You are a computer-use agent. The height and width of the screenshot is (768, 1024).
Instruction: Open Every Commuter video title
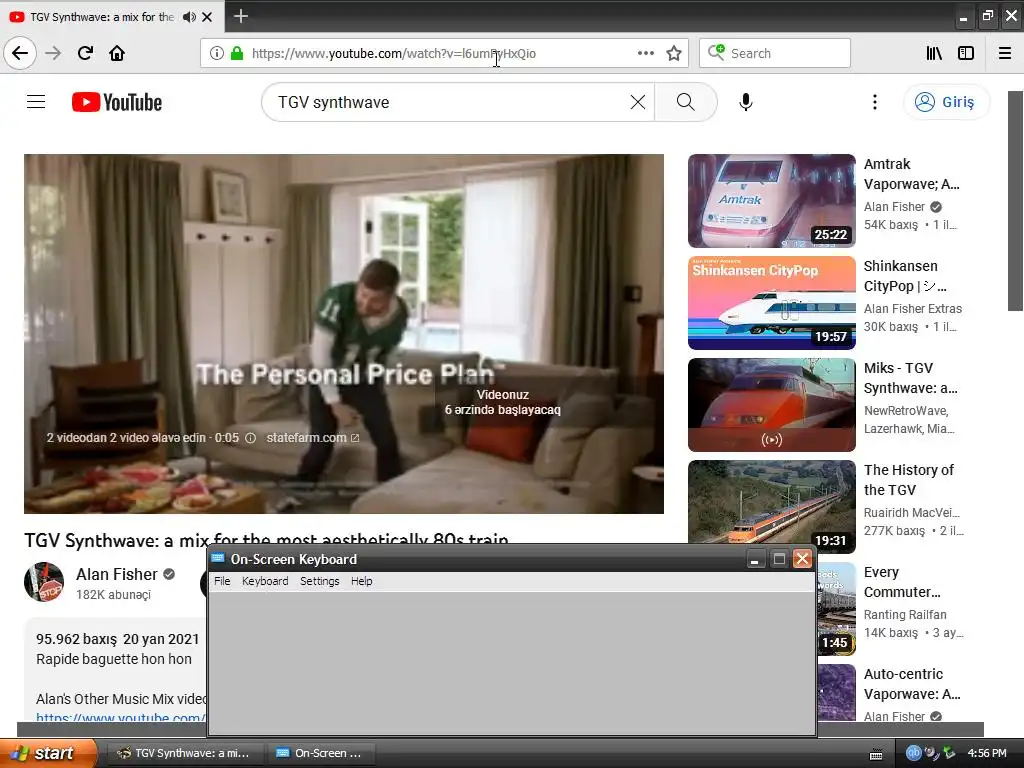click(902, 582)
